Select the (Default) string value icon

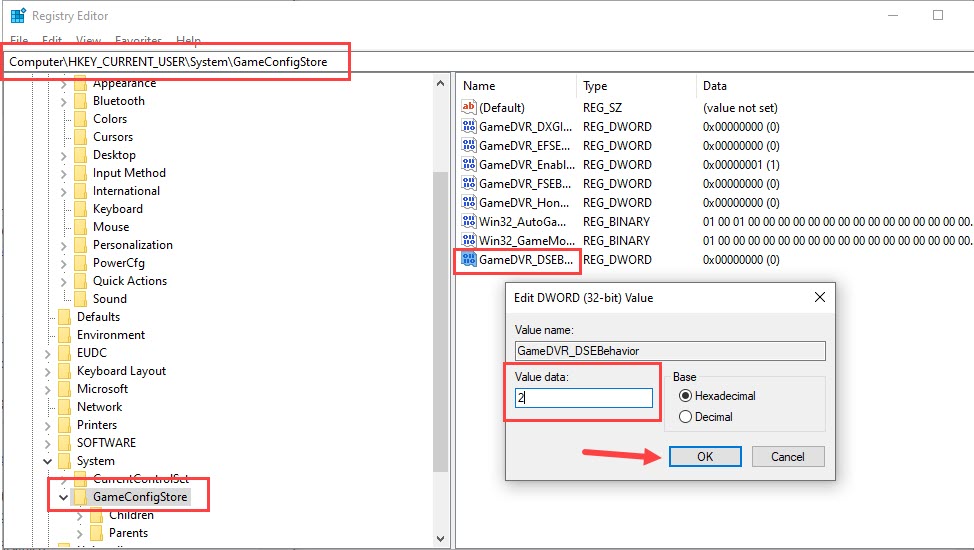[468, 108]
